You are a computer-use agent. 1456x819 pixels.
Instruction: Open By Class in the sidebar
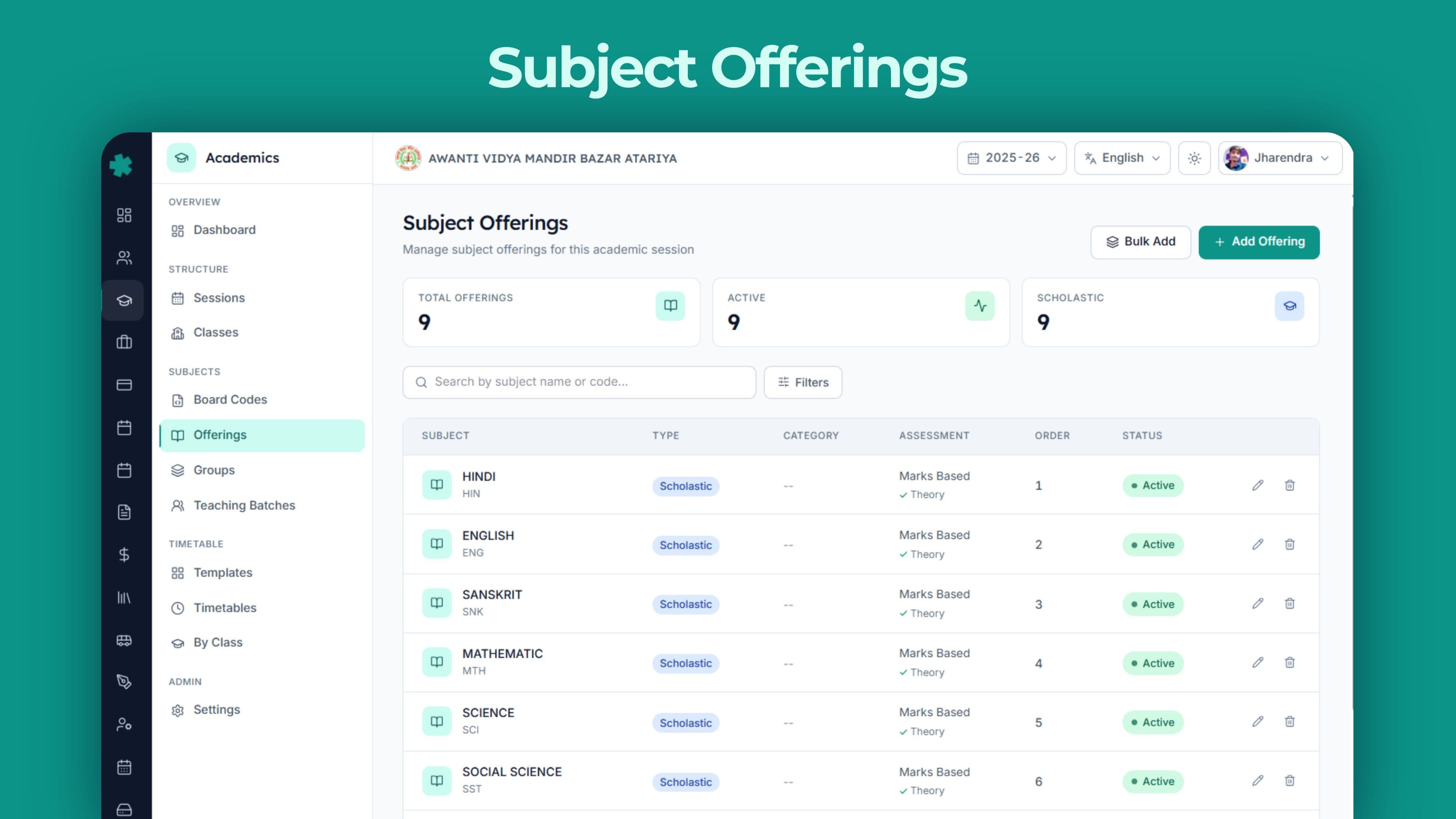262,643
